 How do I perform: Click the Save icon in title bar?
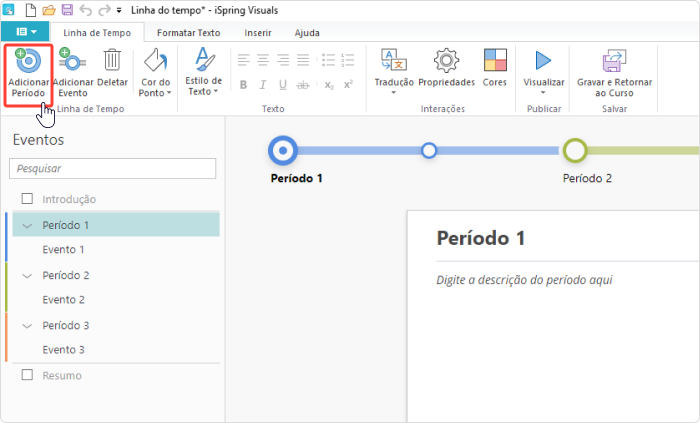67,10
